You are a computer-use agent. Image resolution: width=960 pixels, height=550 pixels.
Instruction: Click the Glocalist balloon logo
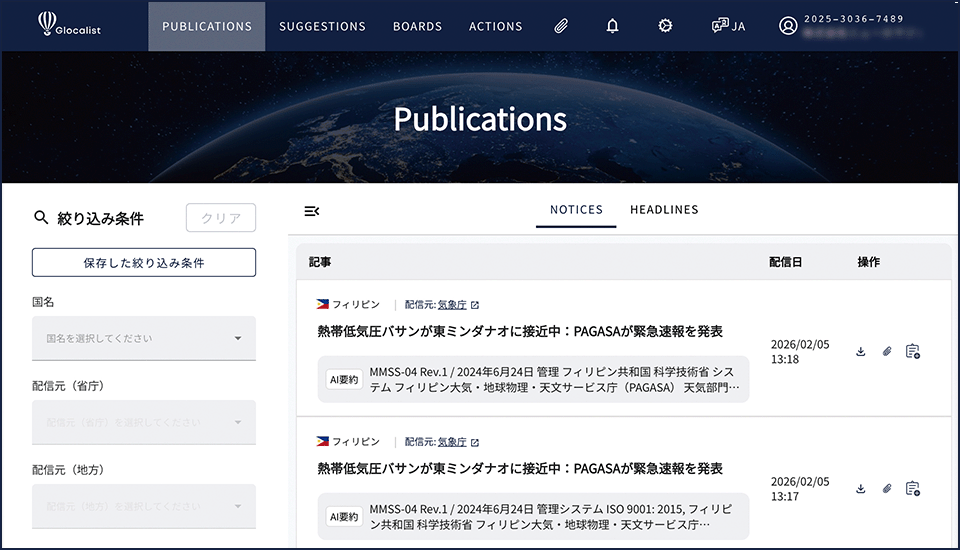pos(69,24)
